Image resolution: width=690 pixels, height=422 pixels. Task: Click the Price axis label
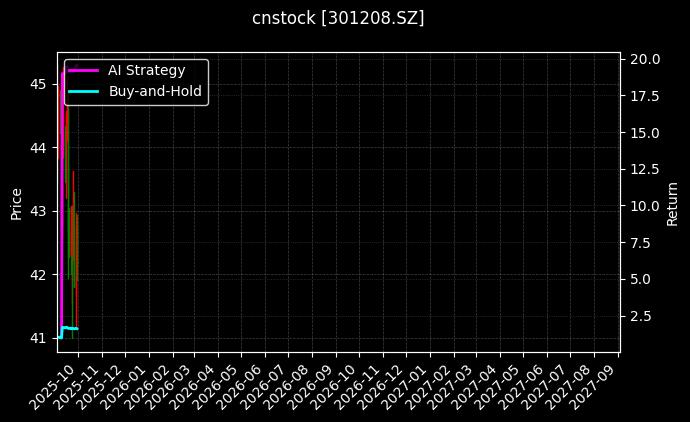pyautogui.click(x=16, y=202)
